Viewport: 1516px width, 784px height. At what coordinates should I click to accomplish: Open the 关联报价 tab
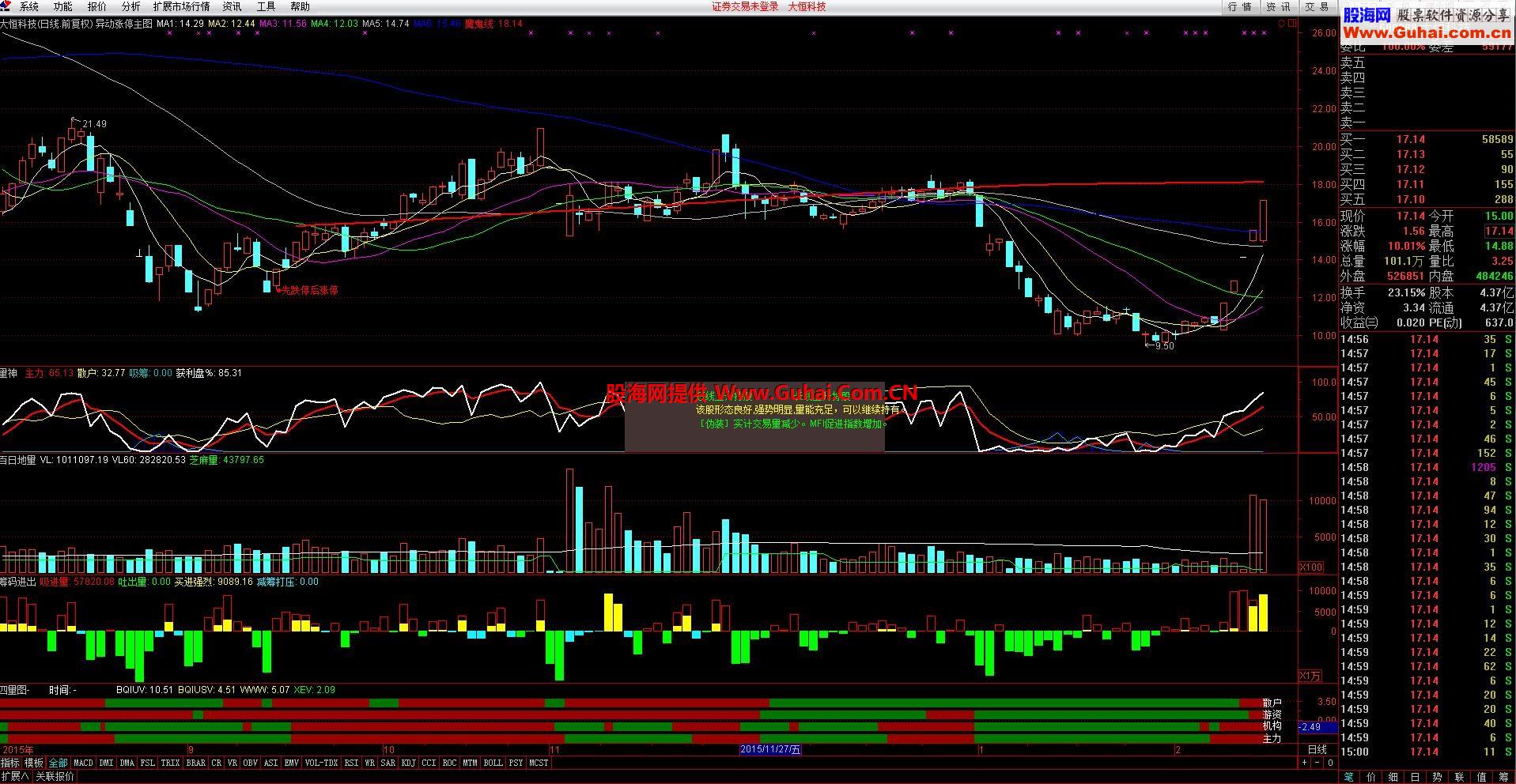click(55, 777)
